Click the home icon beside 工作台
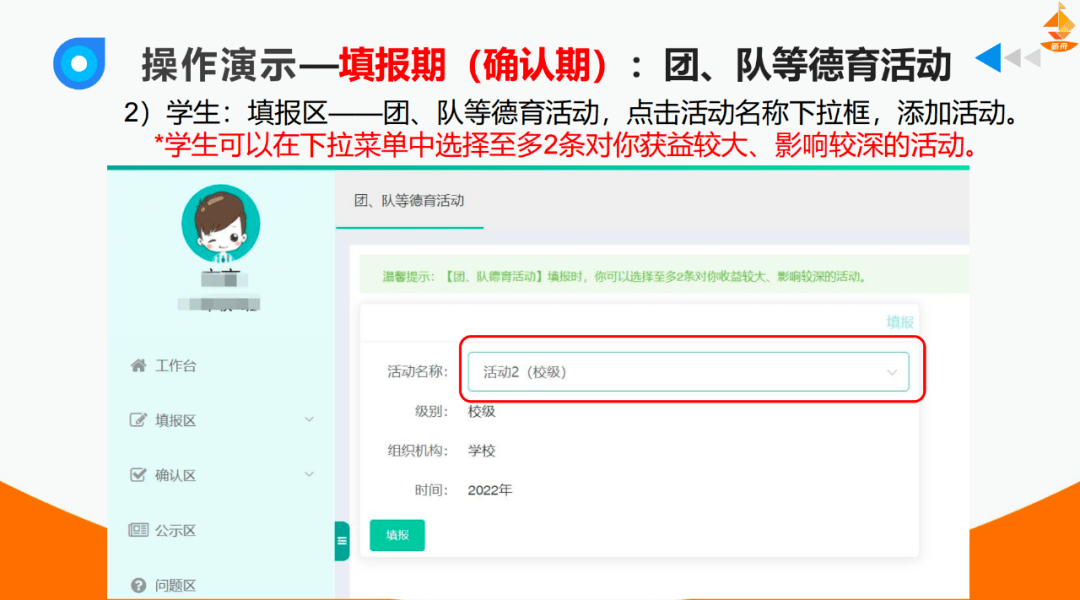 [139, 366]
